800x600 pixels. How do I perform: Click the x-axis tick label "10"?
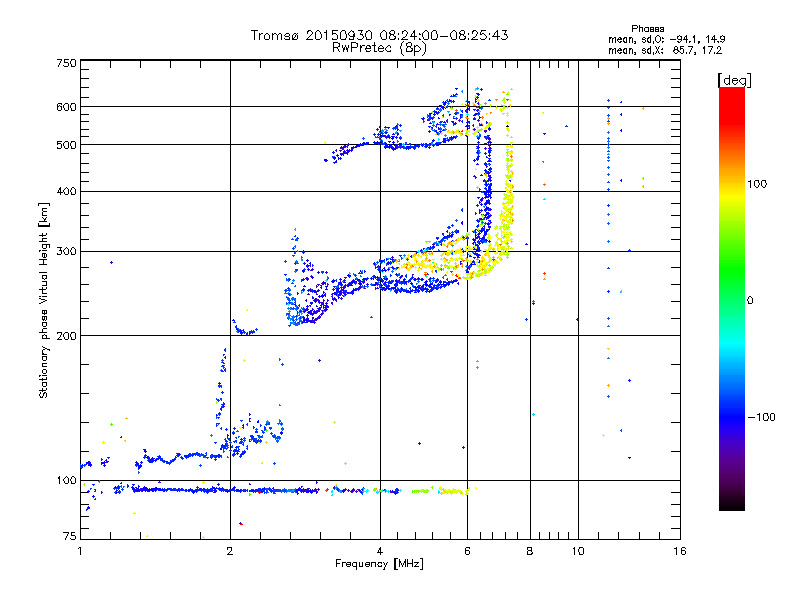[x=578, y=551]
